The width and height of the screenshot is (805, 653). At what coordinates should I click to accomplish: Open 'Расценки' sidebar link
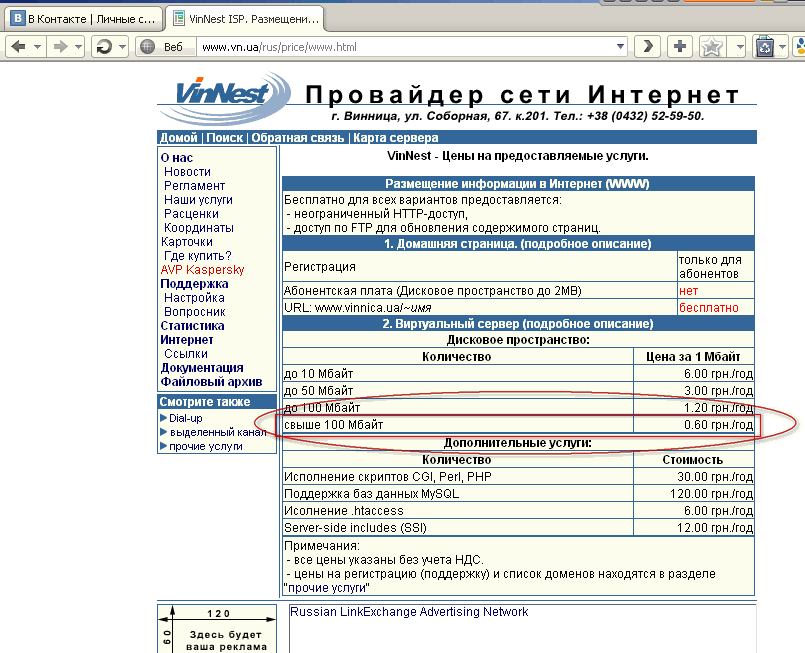click(x=191, y=214)
